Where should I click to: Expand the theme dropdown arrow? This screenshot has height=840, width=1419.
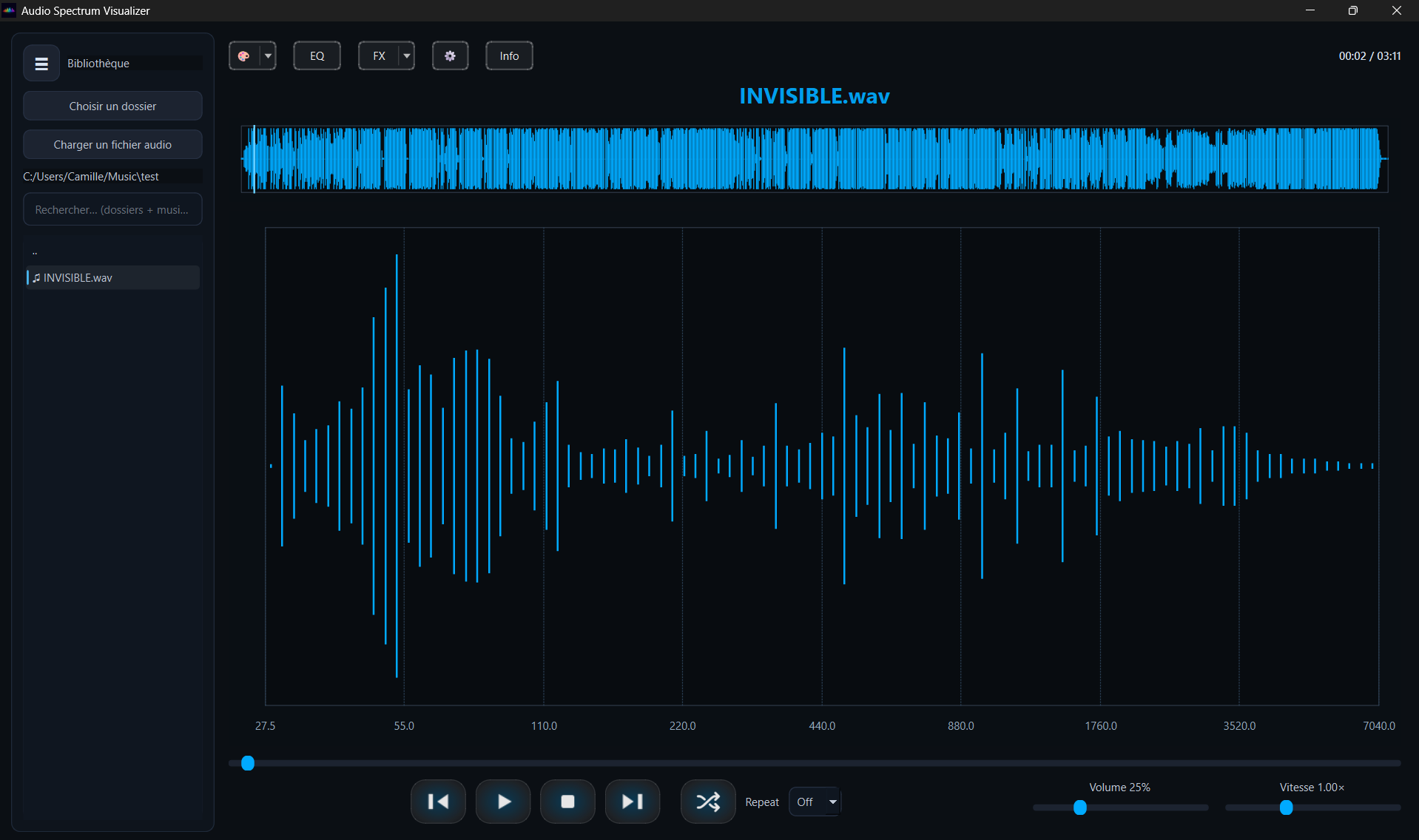(x=268, y=55)
